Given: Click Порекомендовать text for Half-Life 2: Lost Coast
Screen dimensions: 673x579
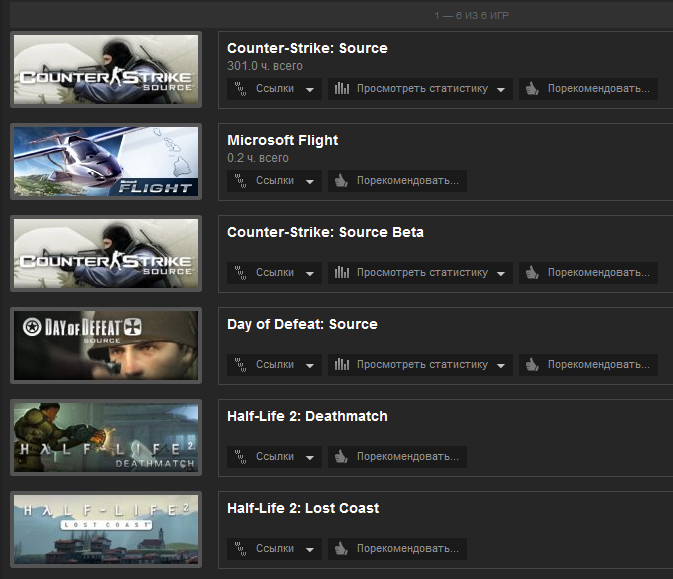Looking at the screenshot, I should (408, 548).
